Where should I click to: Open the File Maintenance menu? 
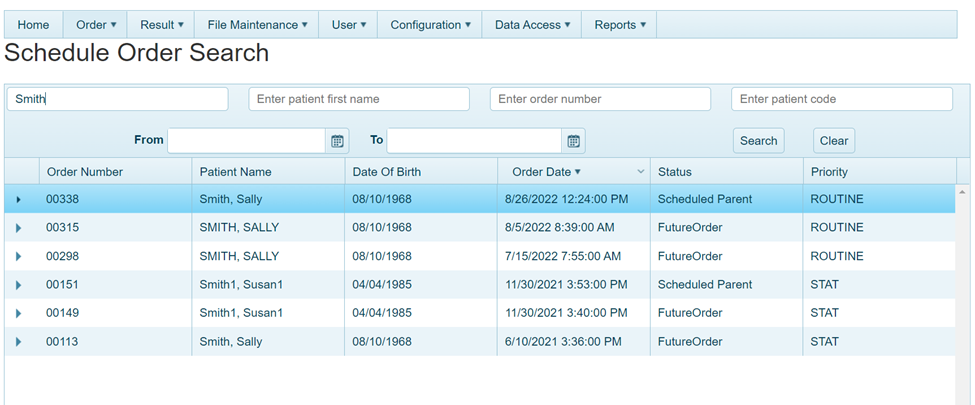coord(257,25)
